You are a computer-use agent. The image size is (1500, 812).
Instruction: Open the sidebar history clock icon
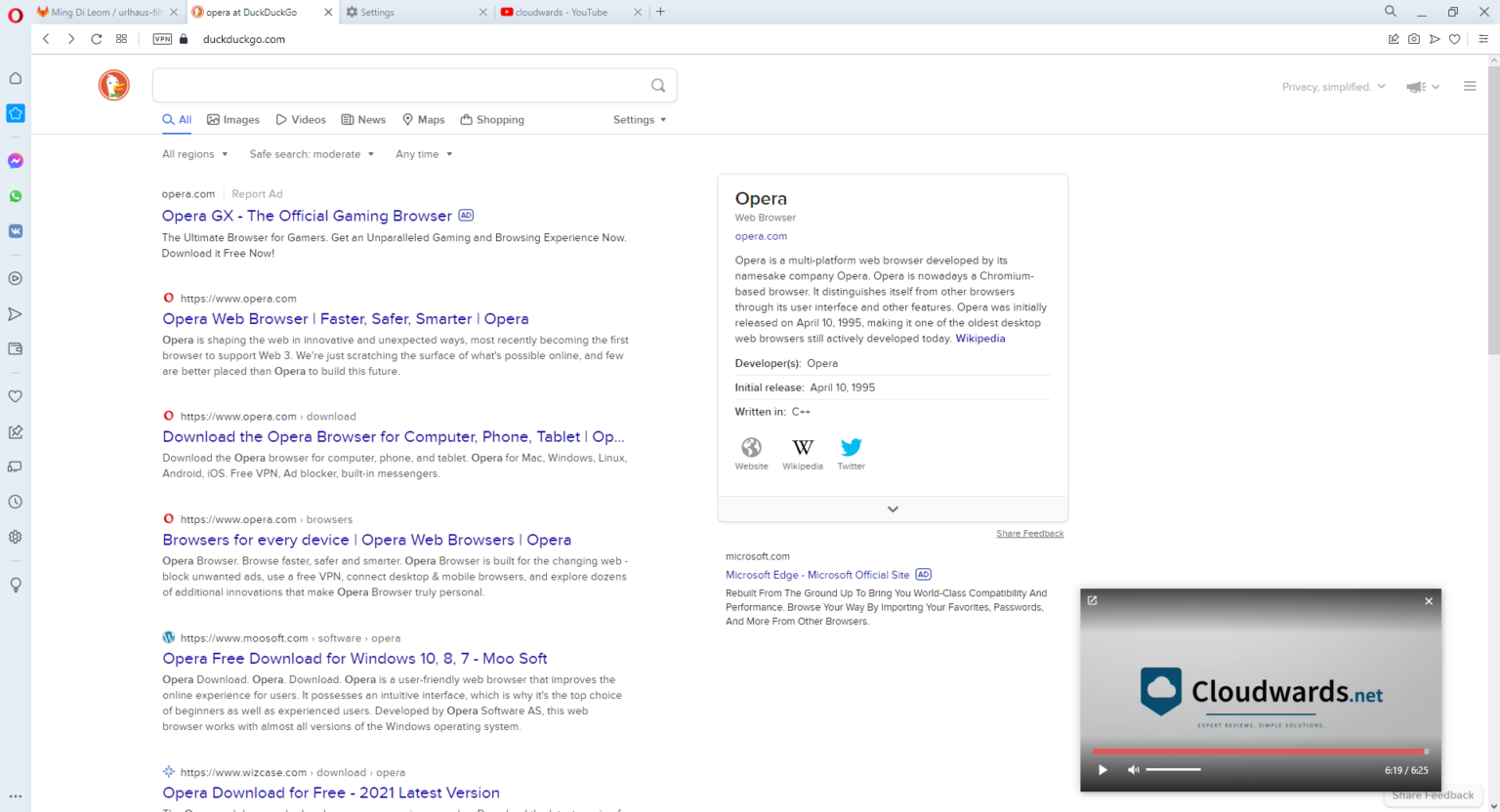pos(16,502)
